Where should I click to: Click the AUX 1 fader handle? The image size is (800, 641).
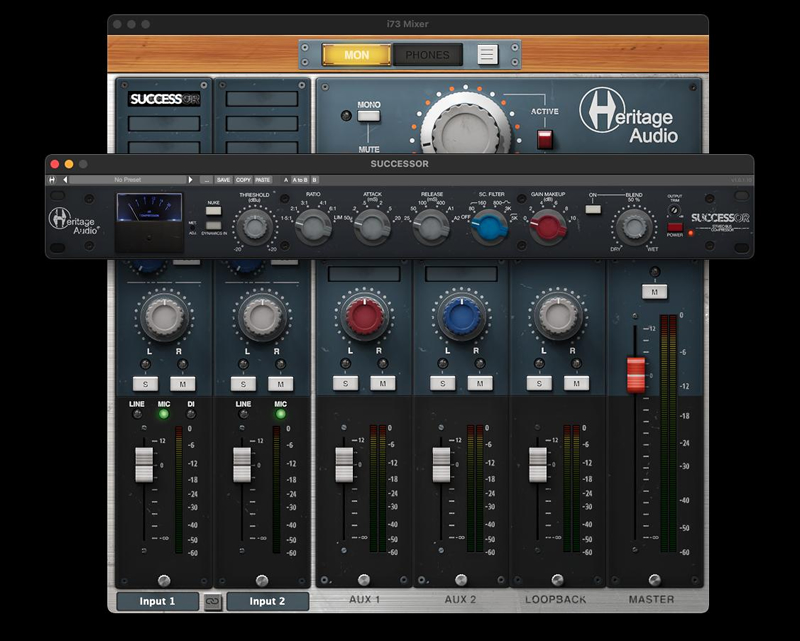point(344,464)
